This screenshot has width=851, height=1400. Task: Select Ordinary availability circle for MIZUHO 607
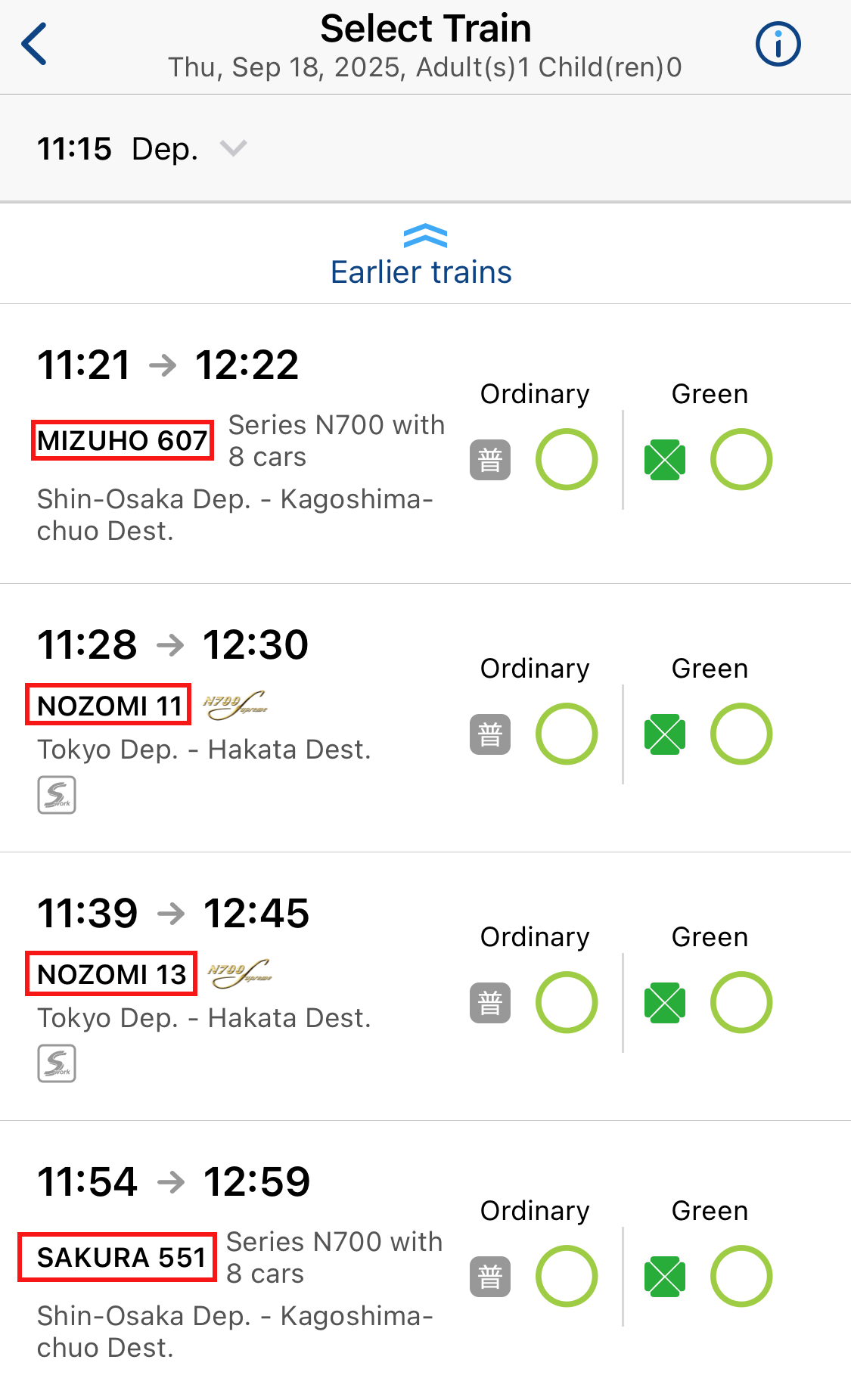(x=566, y=459)
